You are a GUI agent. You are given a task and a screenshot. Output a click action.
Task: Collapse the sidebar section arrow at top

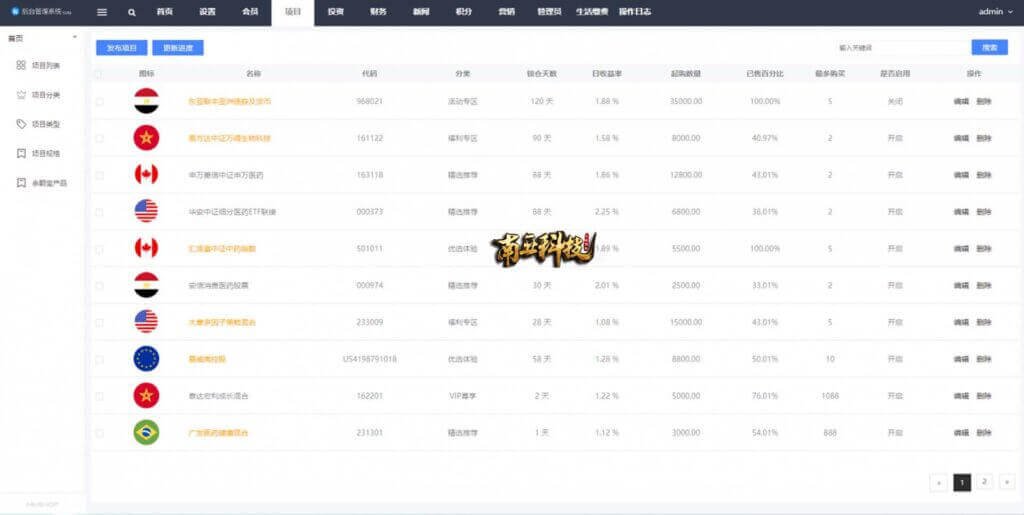(75, 38)
